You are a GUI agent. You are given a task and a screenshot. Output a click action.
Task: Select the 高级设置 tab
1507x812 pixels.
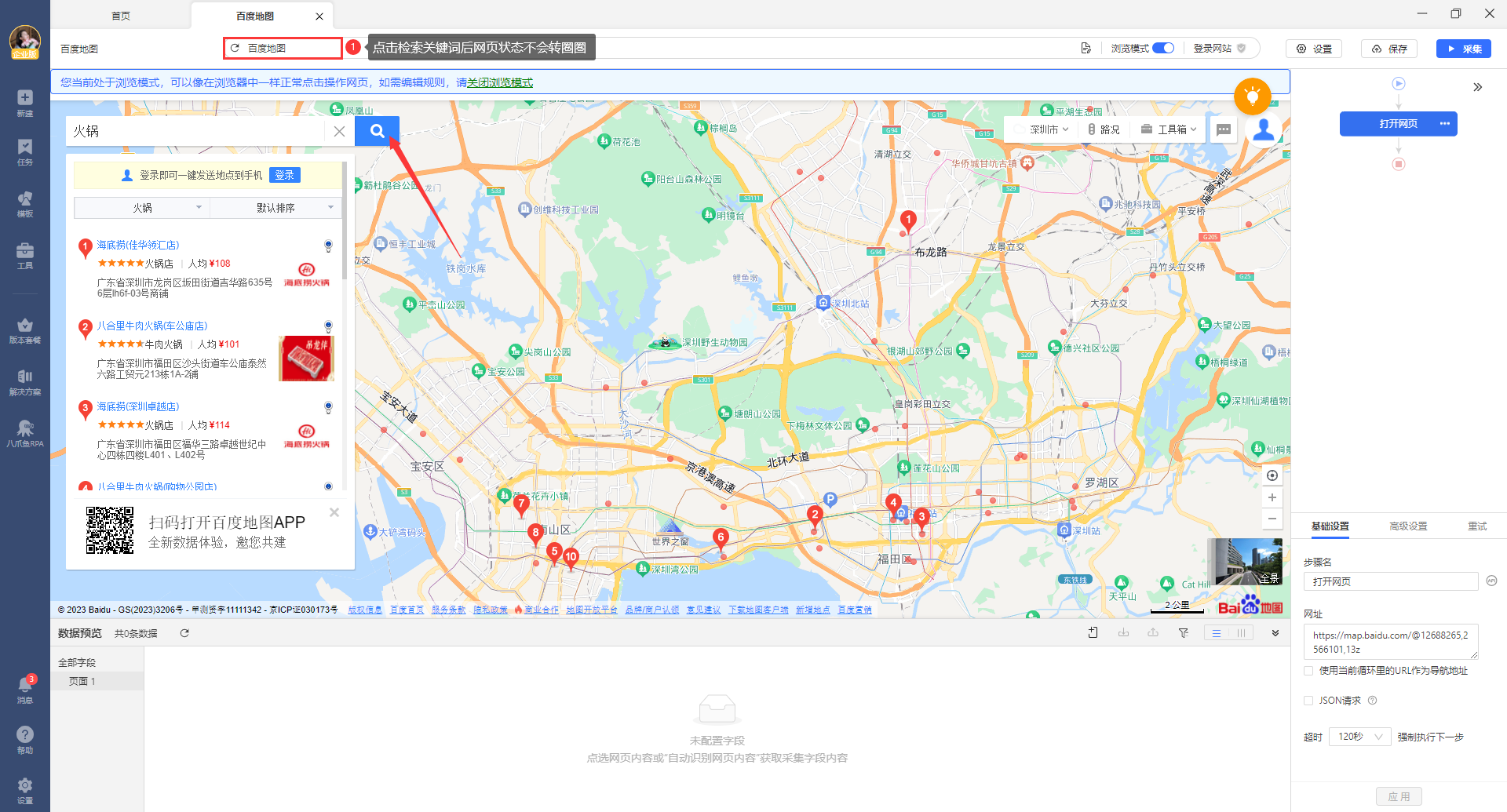1409,526
